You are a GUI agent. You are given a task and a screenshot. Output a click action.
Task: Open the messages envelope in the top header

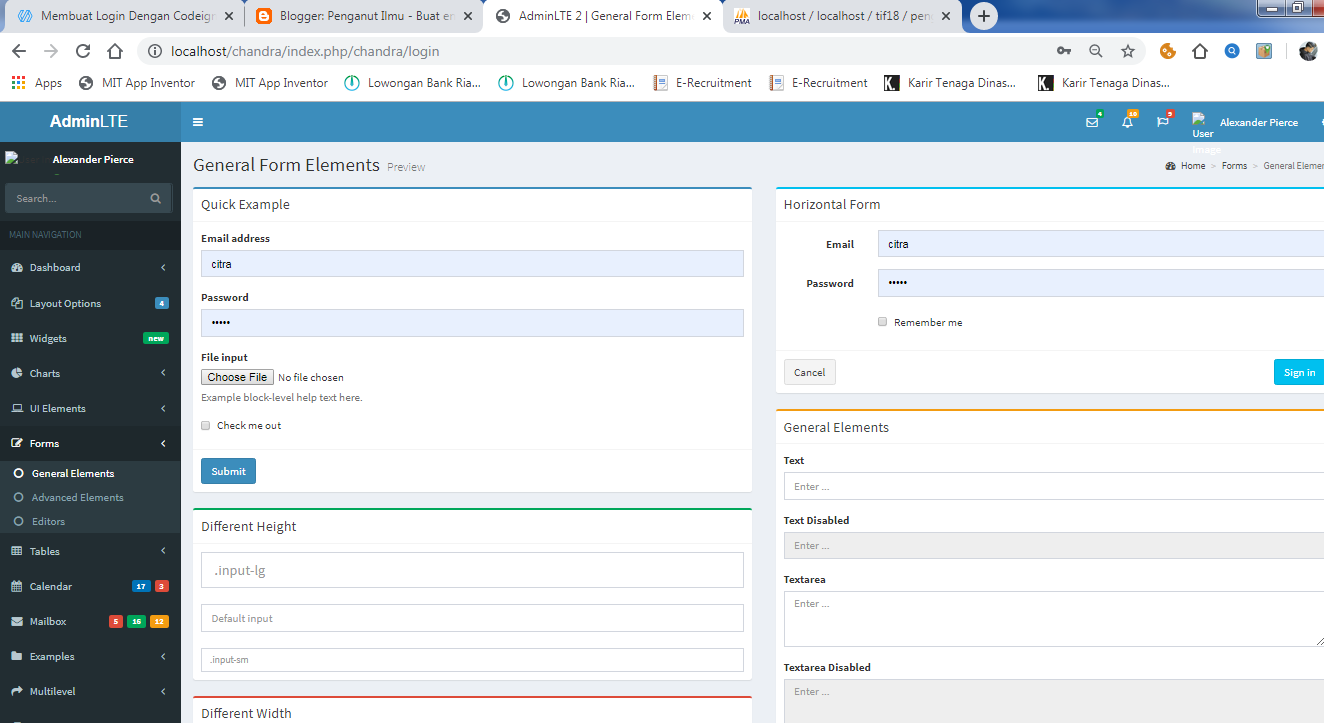(x=1092, y=122)
